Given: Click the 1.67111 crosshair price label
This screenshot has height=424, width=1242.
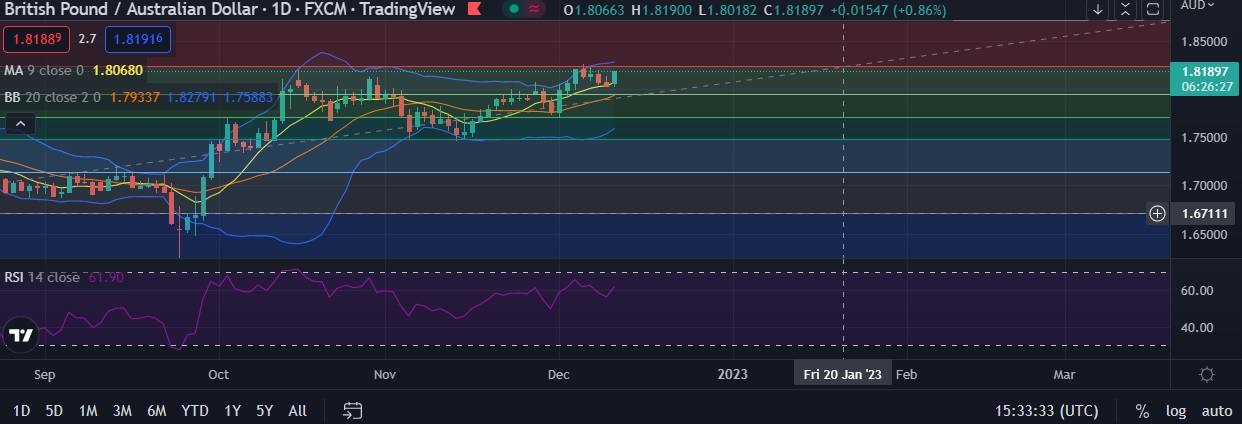Looking at the screenshot, I should (1204, 213).
